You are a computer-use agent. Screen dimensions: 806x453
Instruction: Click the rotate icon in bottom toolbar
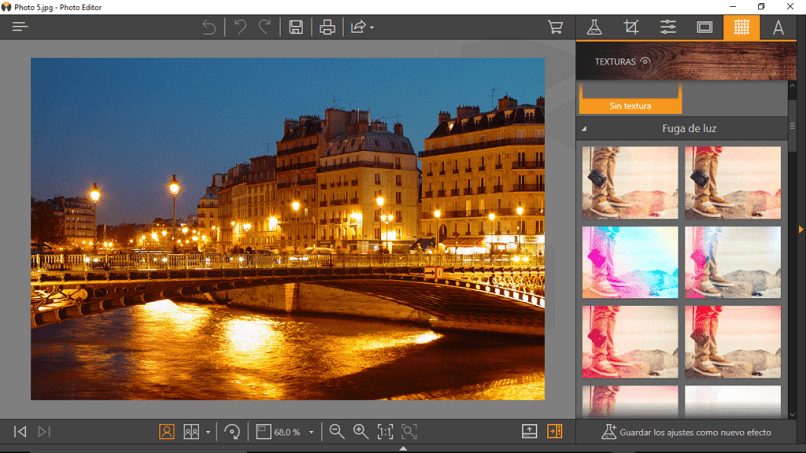tap(232, 431)
